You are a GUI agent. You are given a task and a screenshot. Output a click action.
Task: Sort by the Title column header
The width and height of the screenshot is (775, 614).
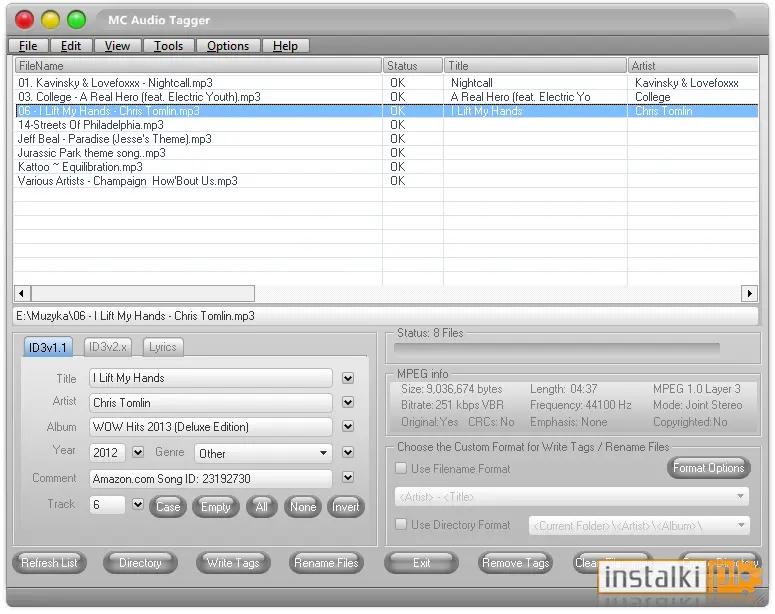(x=535, y=66)
